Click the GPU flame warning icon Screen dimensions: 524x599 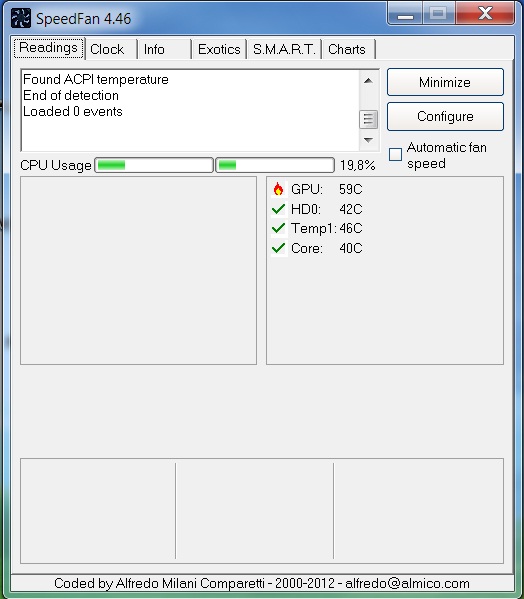pos(278,189)
